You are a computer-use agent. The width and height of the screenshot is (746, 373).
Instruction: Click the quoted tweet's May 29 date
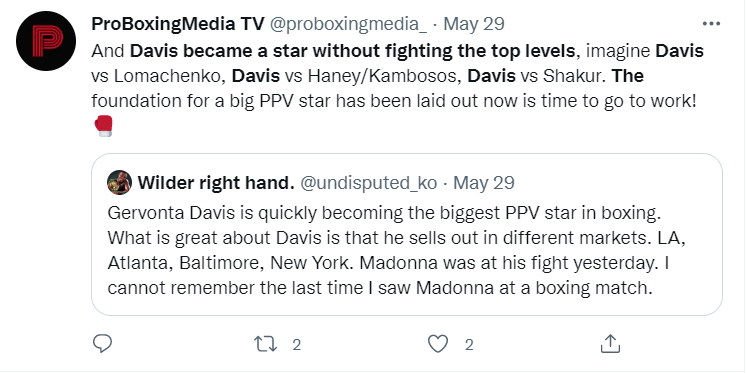[484, 183]
